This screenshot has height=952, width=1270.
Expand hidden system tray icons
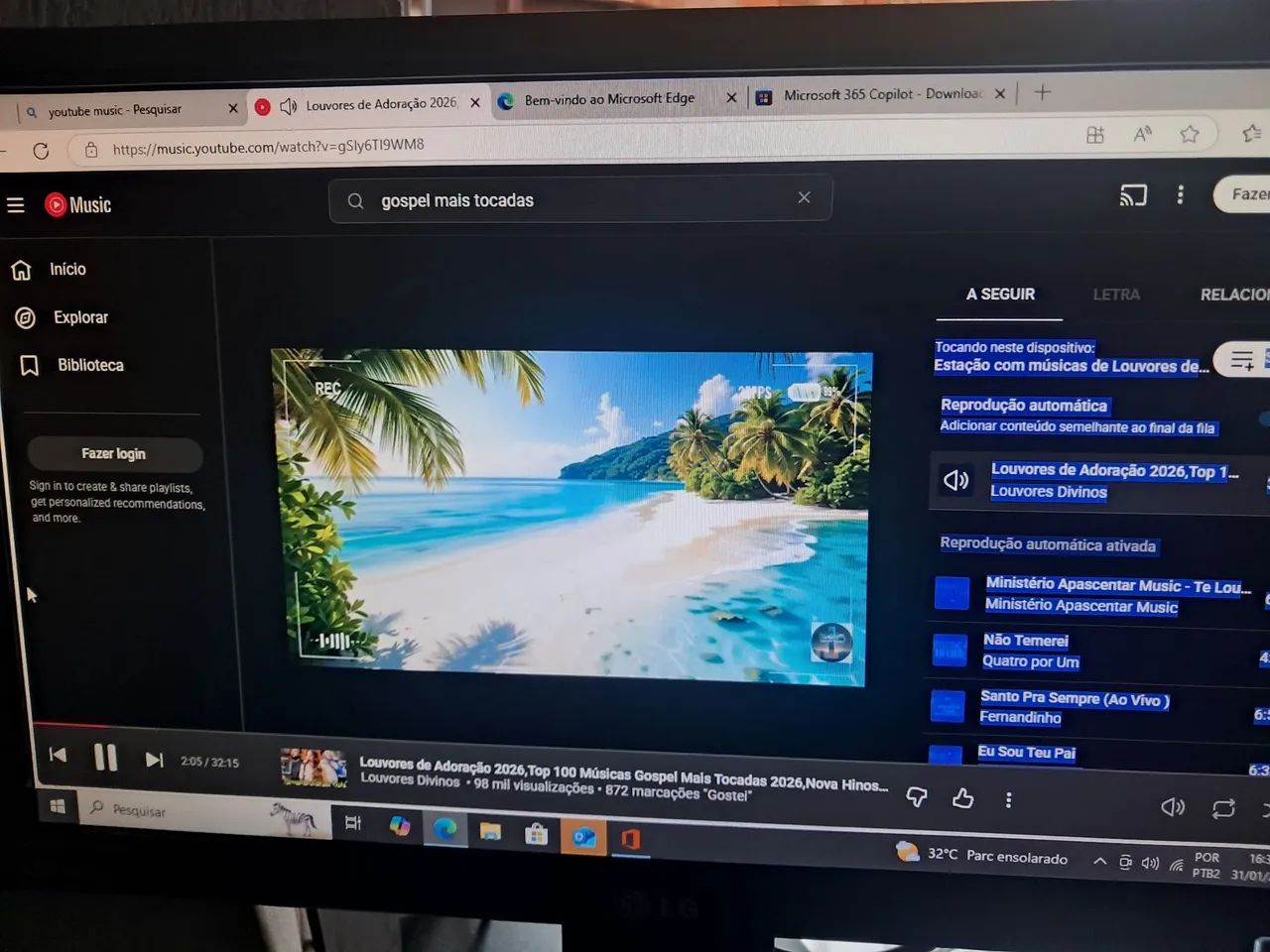[x=1099, y=861]
